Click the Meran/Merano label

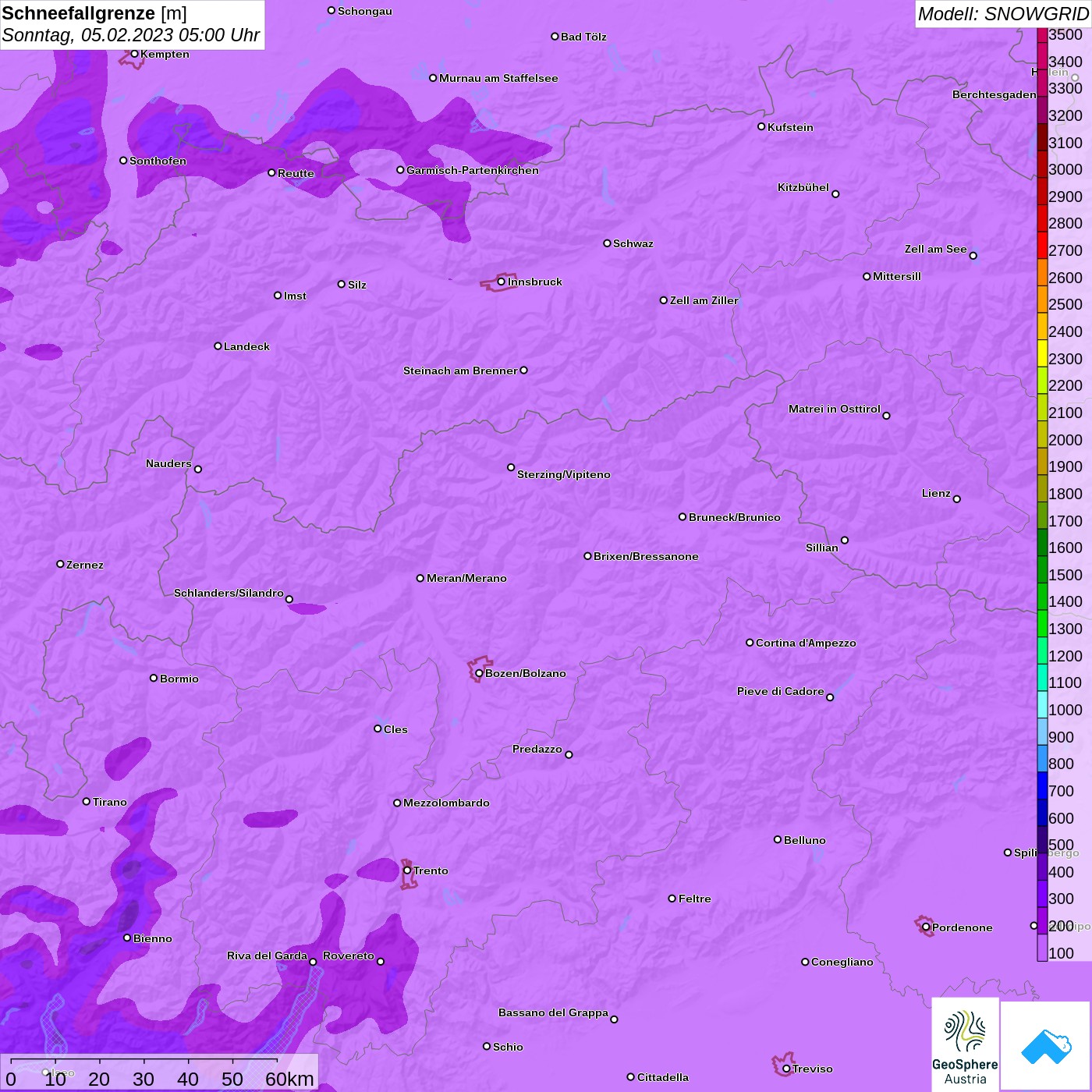[x=466, y=578]
